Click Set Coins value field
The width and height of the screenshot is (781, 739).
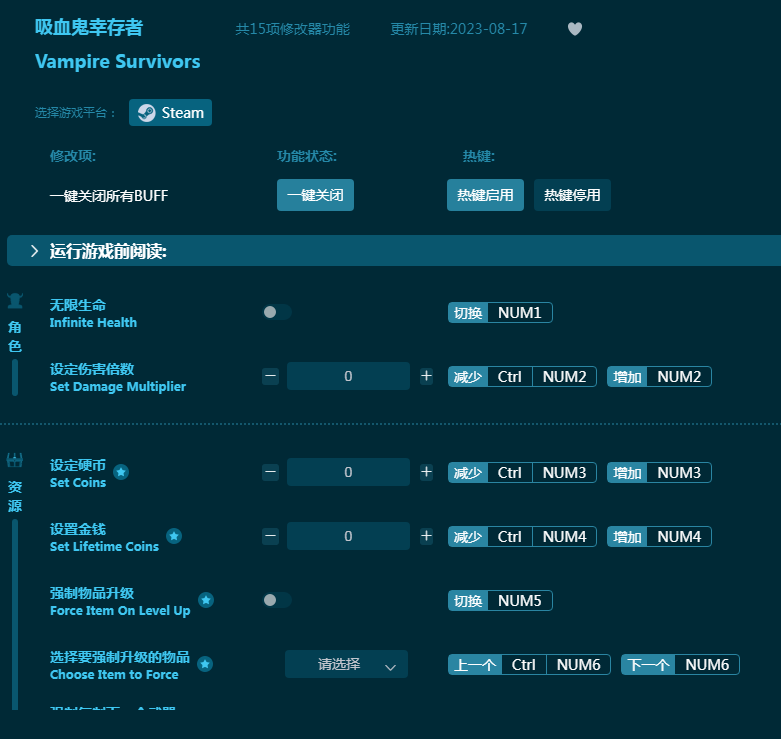[348, 472]
